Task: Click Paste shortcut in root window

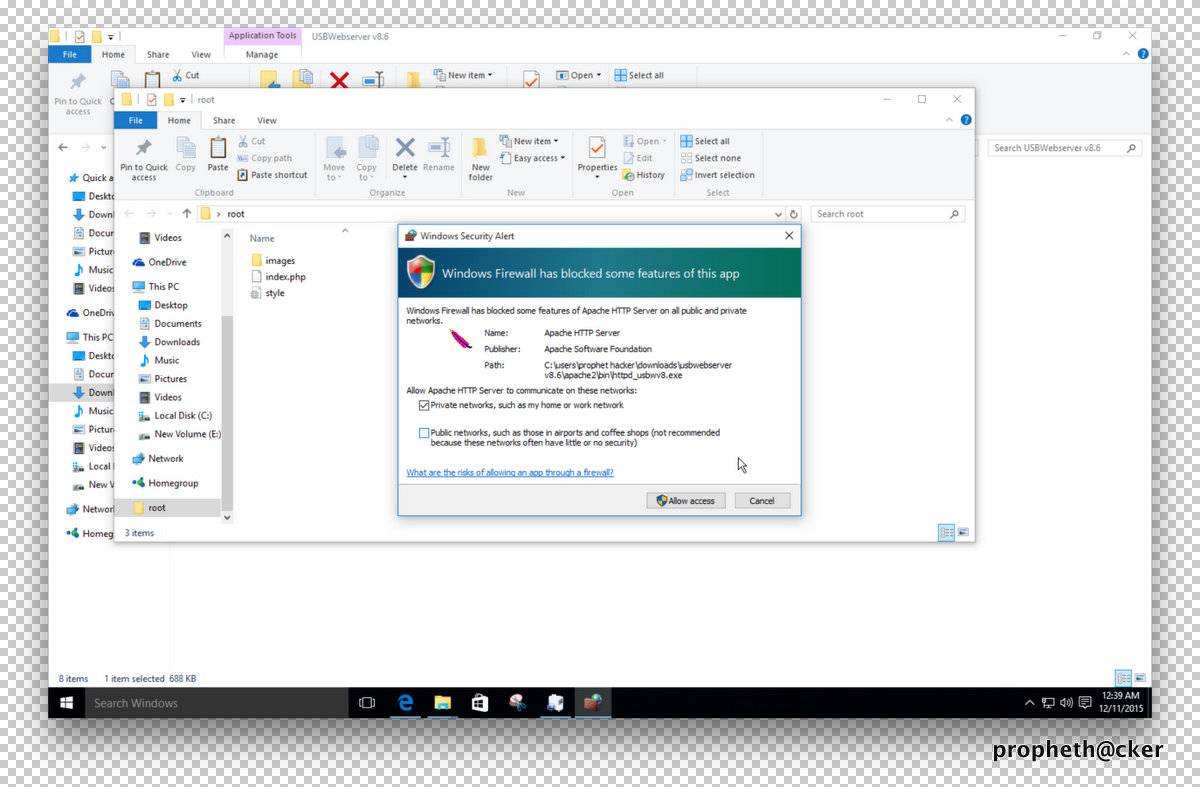Action: tap(272, 175)
